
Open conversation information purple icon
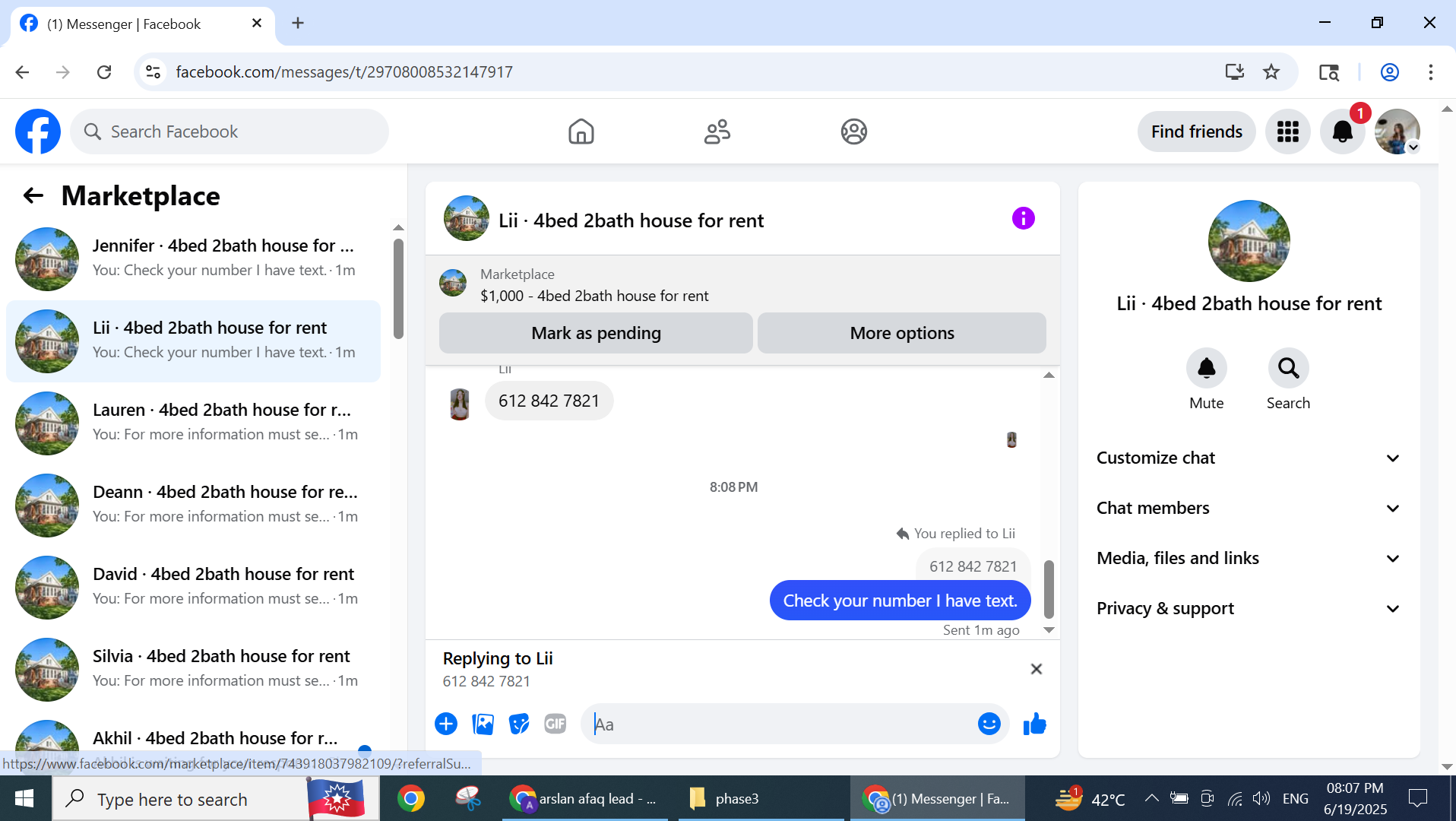(x=1023, y=219)
